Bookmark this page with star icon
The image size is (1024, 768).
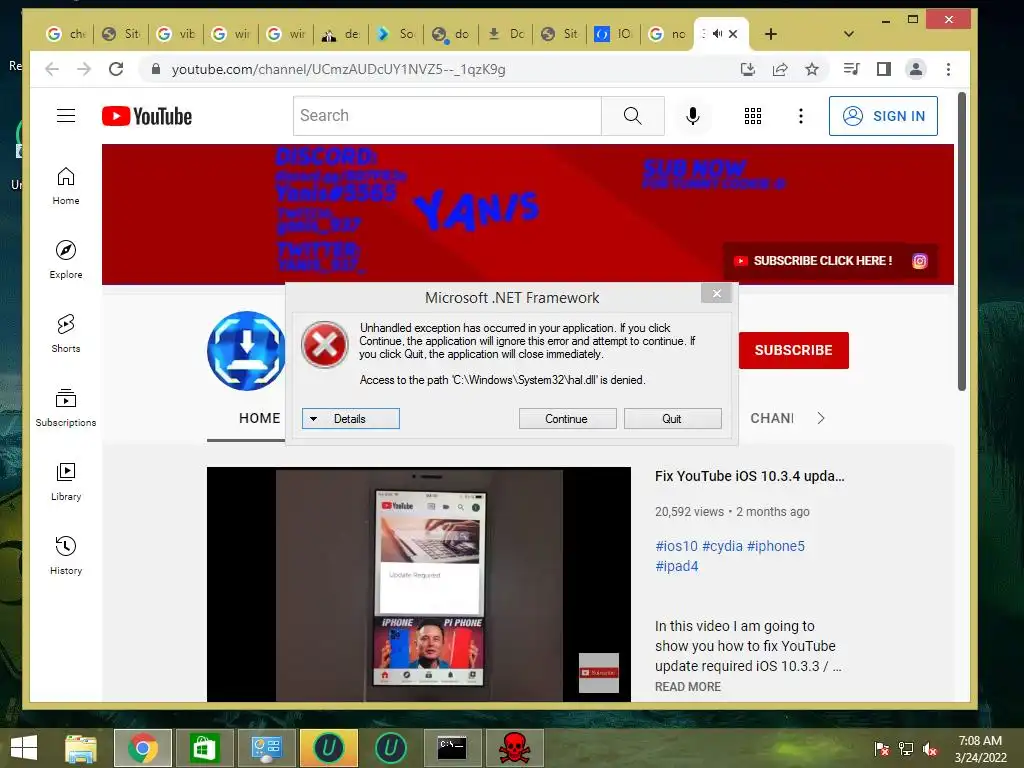pyautogui.click(x=812, y=69)
